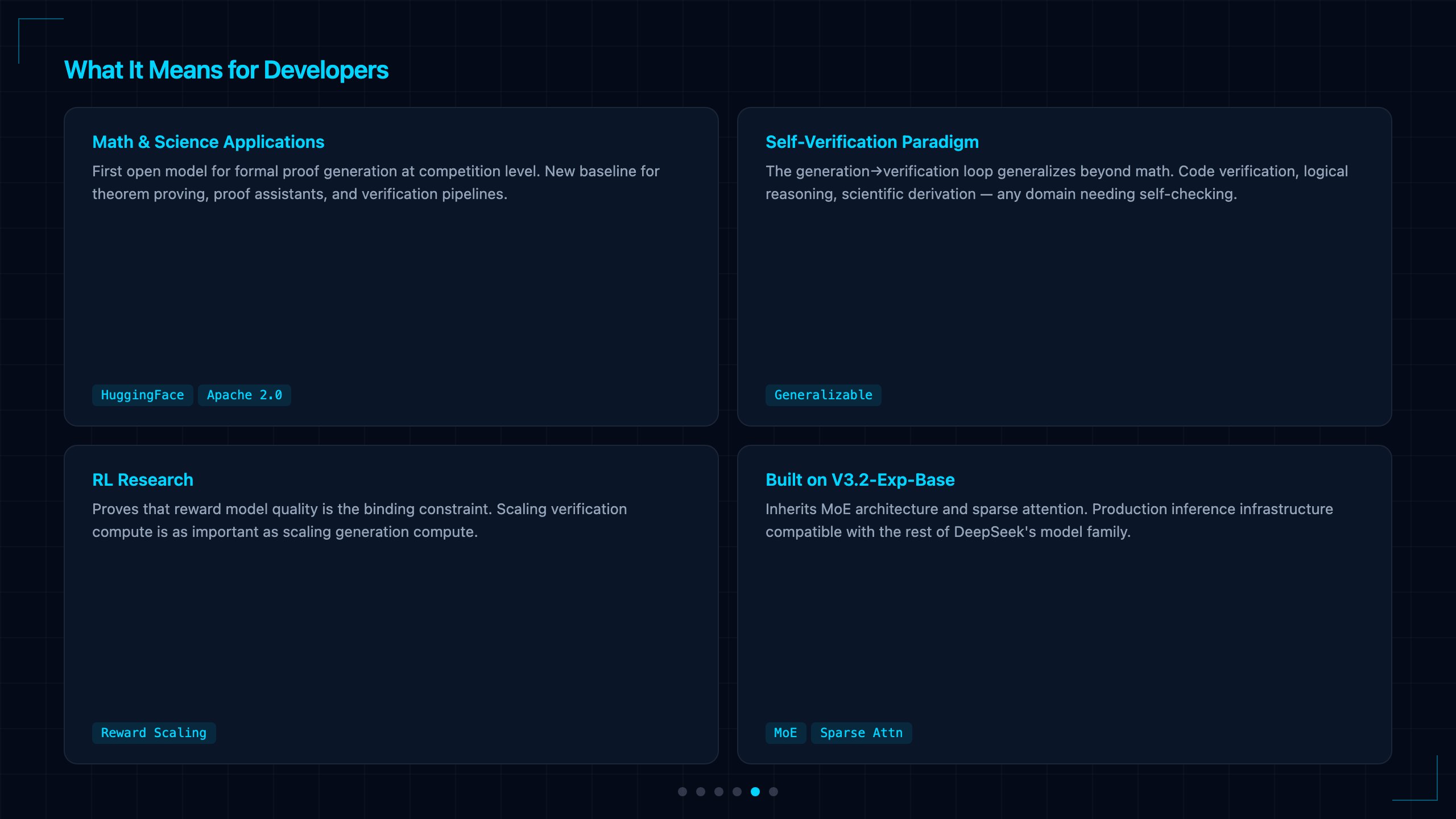Select the RL Research heading
Screen dimensions: 1456x819
pyautogui.click(x=143, y=479)
